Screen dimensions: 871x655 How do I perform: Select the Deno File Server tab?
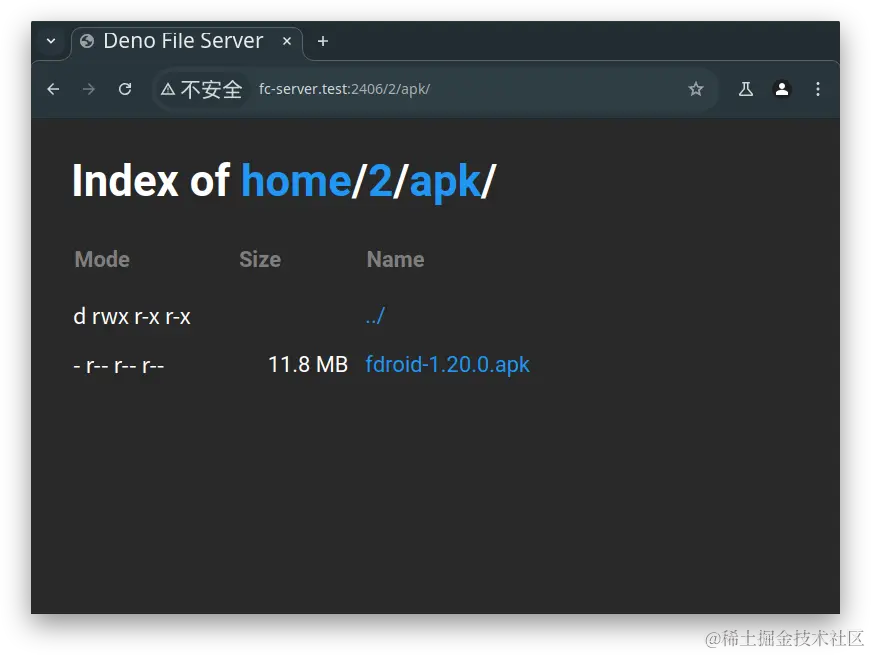[x=187, y=42]
